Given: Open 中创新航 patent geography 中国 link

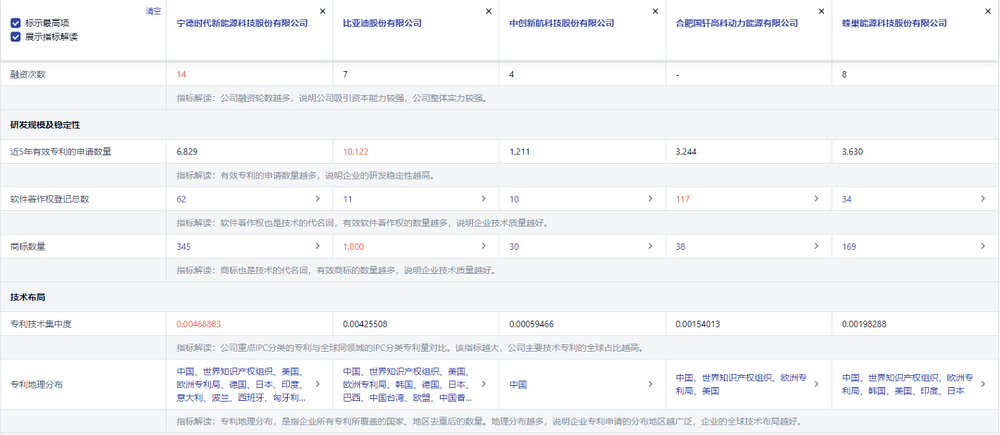Looking at the screenshot, I should pos(518,385).
